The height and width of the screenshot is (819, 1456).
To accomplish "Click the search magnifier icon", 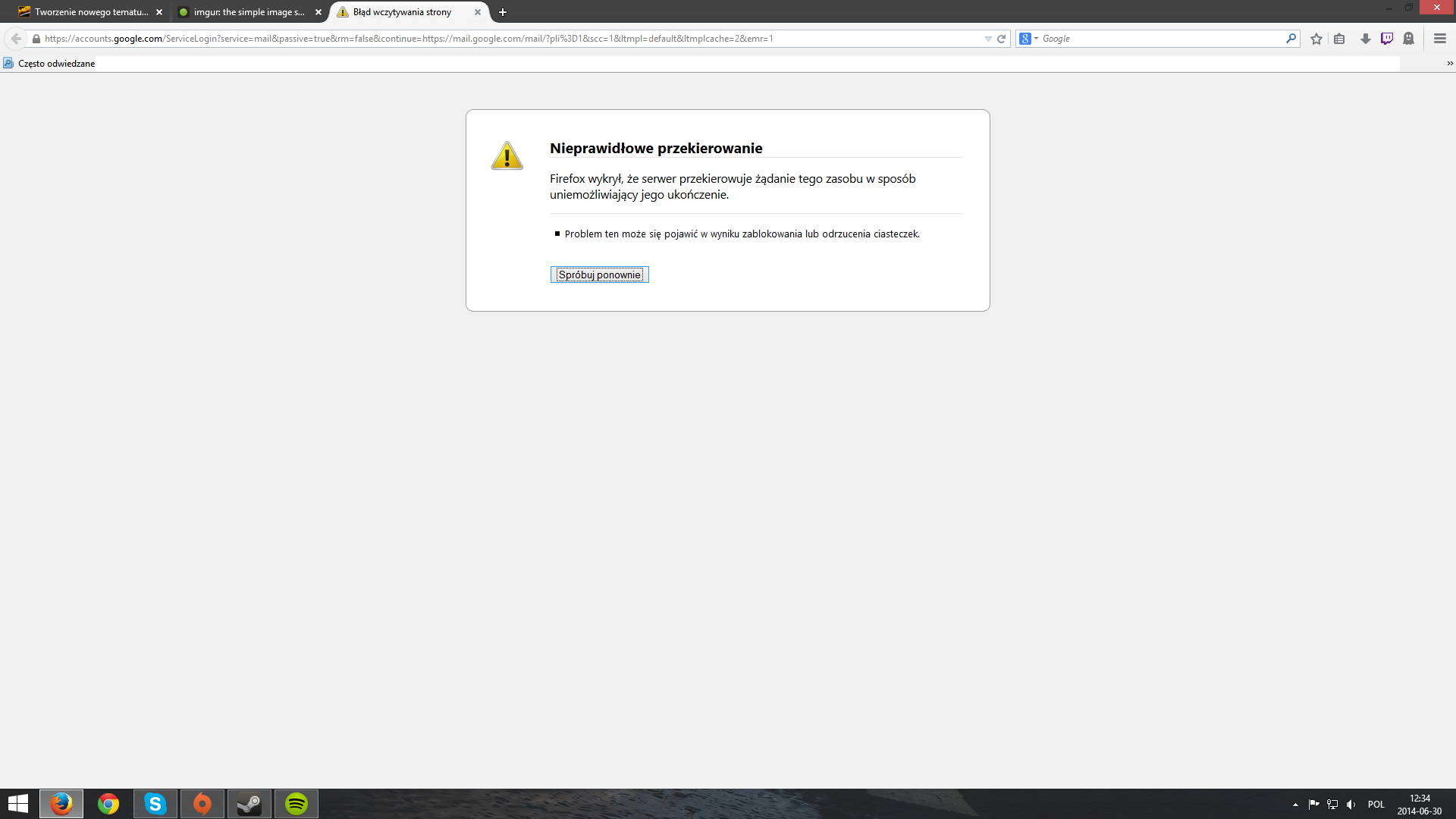I will (1291, 39).
